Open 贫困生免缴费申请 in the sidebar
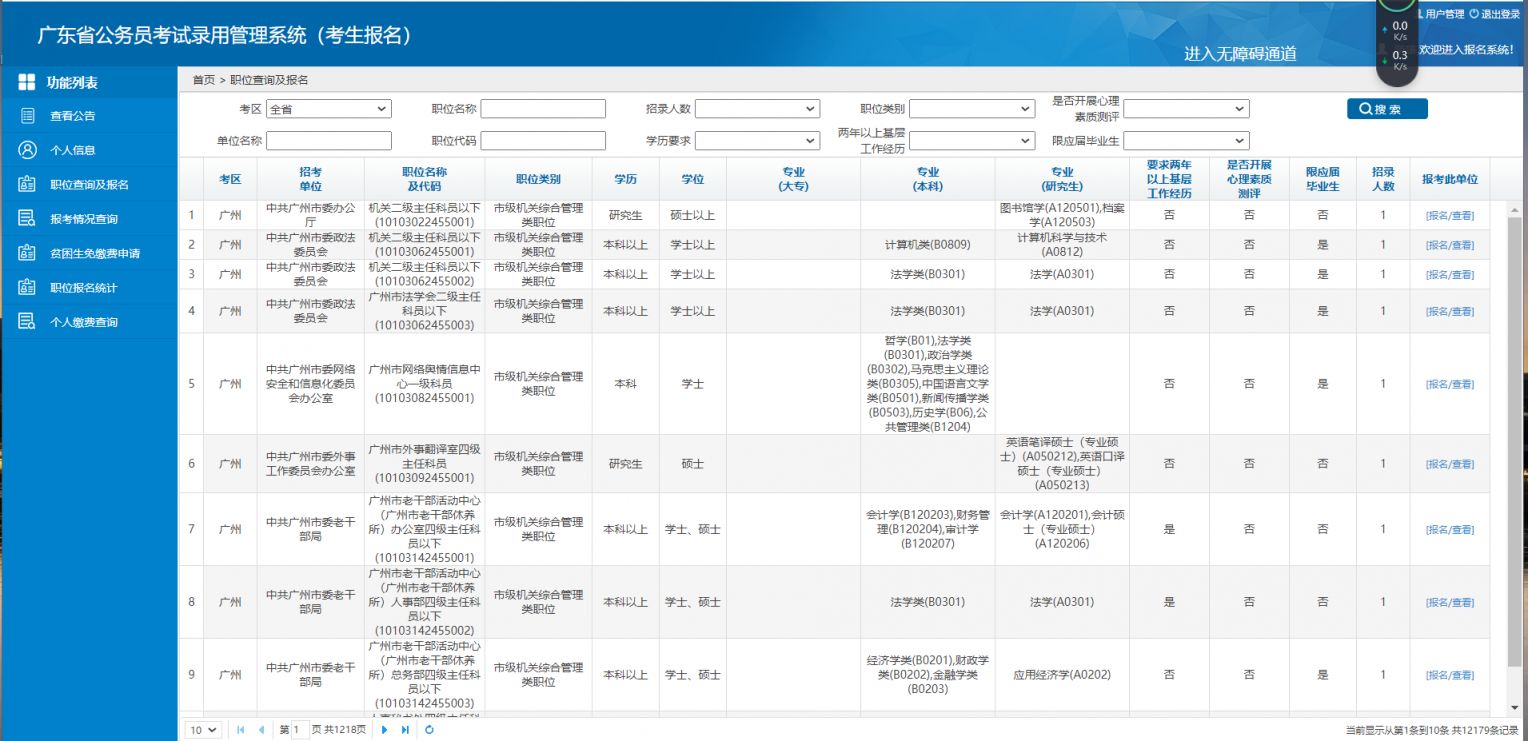Screen dimensions: 1528x741 (95, 253)
